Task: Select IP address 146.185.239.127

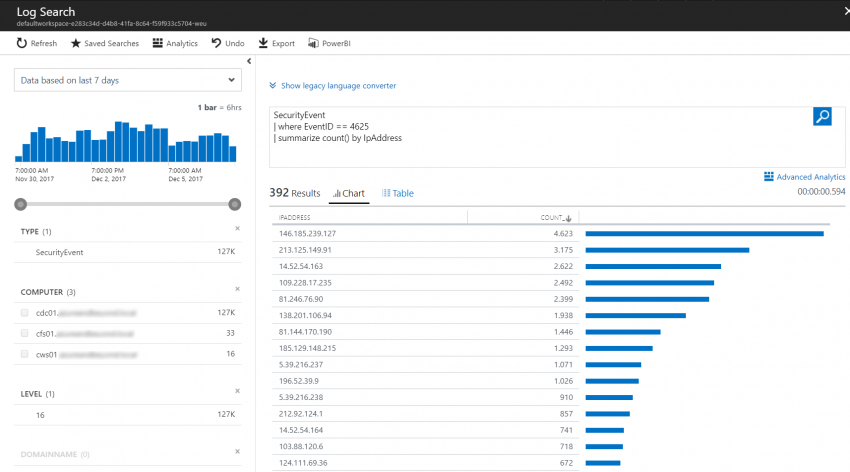Action: [307, 234]
